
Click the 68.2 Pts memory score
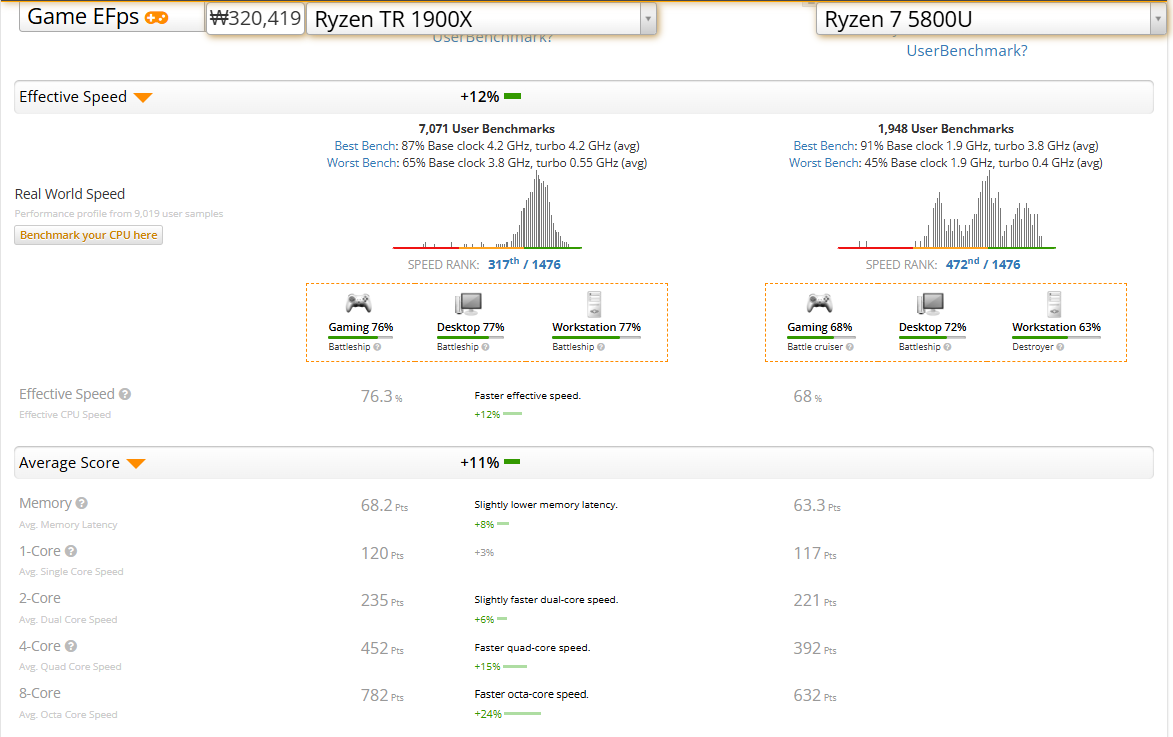tap(385, 506)
